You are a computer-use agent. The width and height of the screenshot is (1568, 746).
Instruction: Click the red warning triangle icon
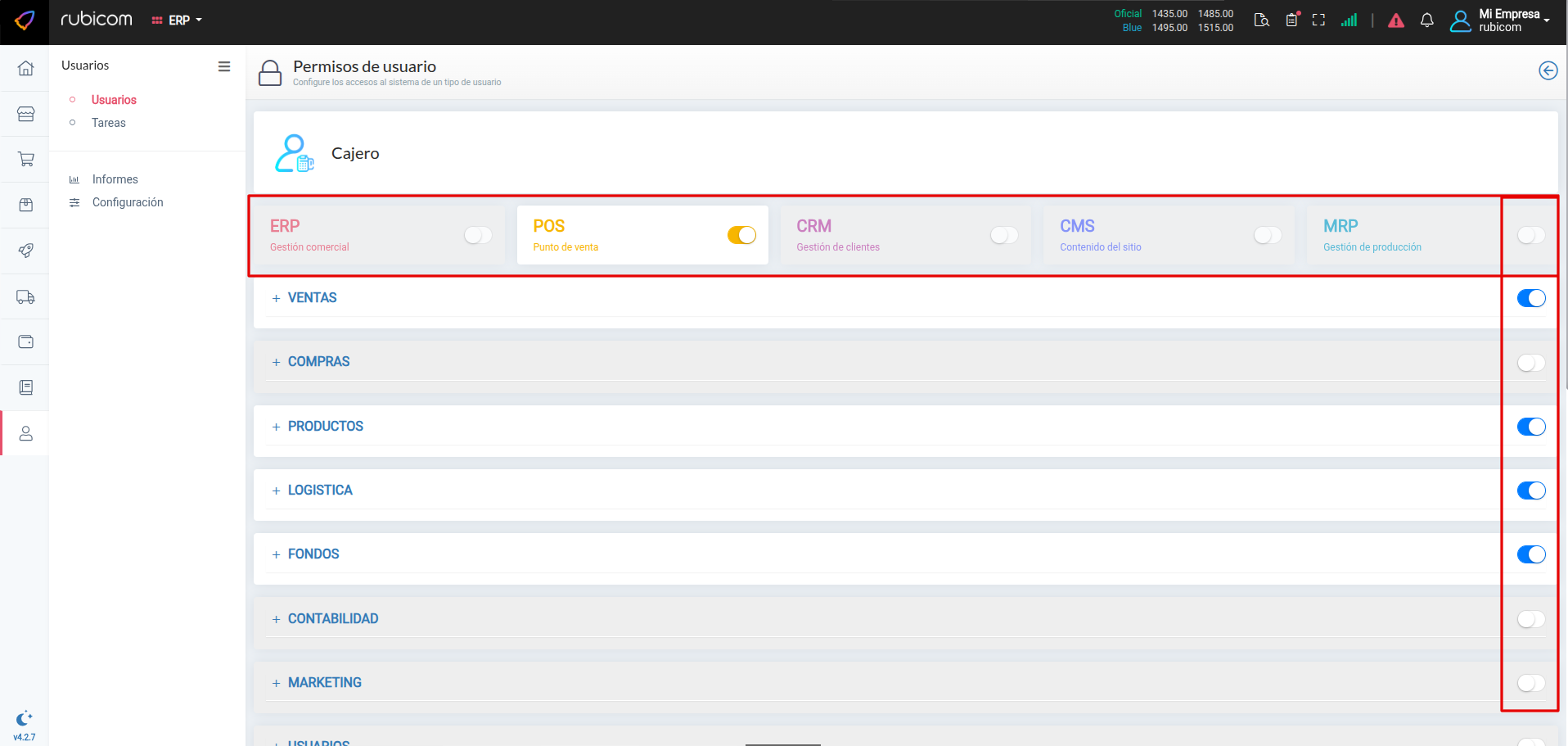1396,20
